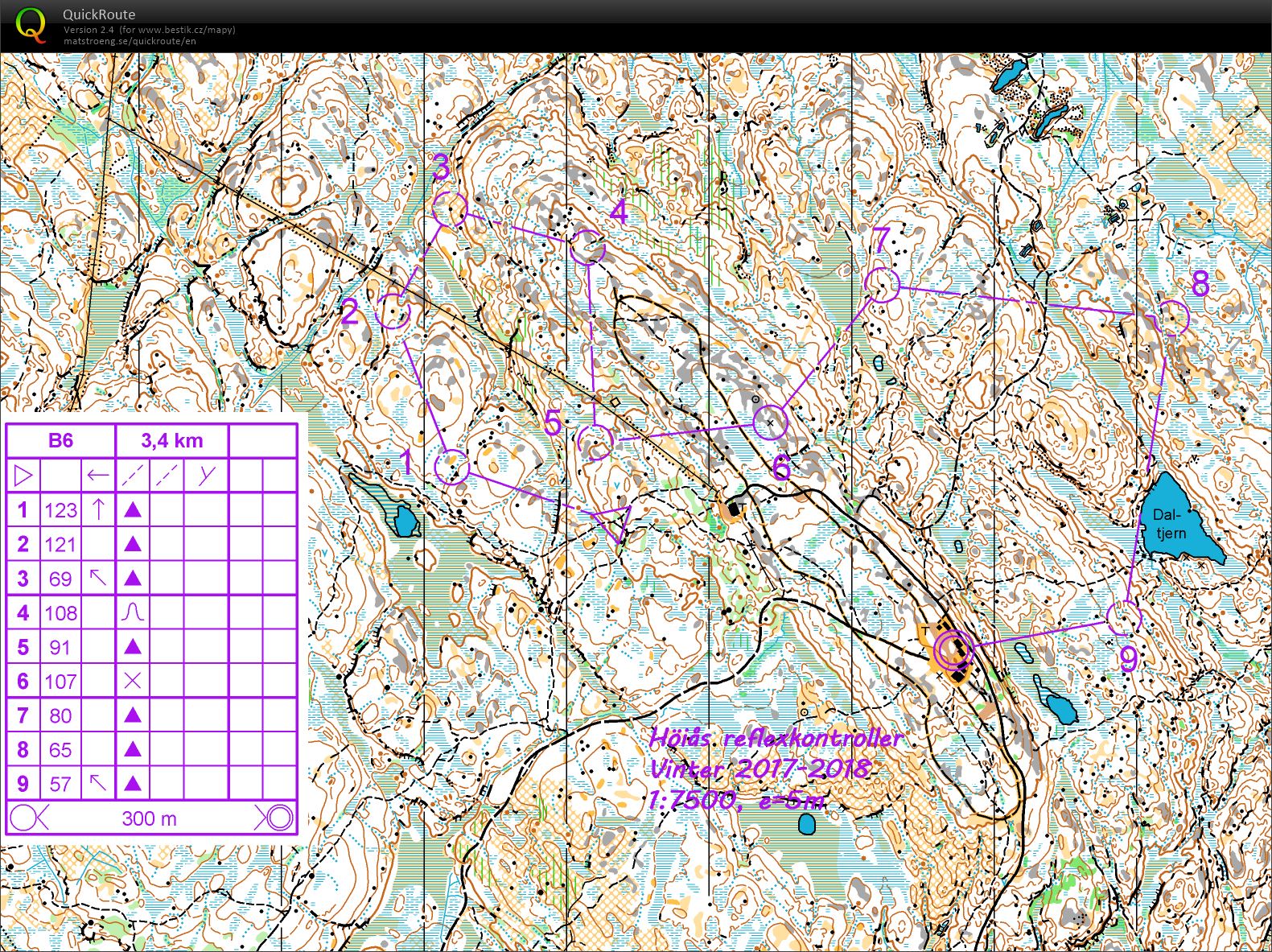Click control code '57' in the description table
The height and width of the screenshot is (952, 1272).
60,784
